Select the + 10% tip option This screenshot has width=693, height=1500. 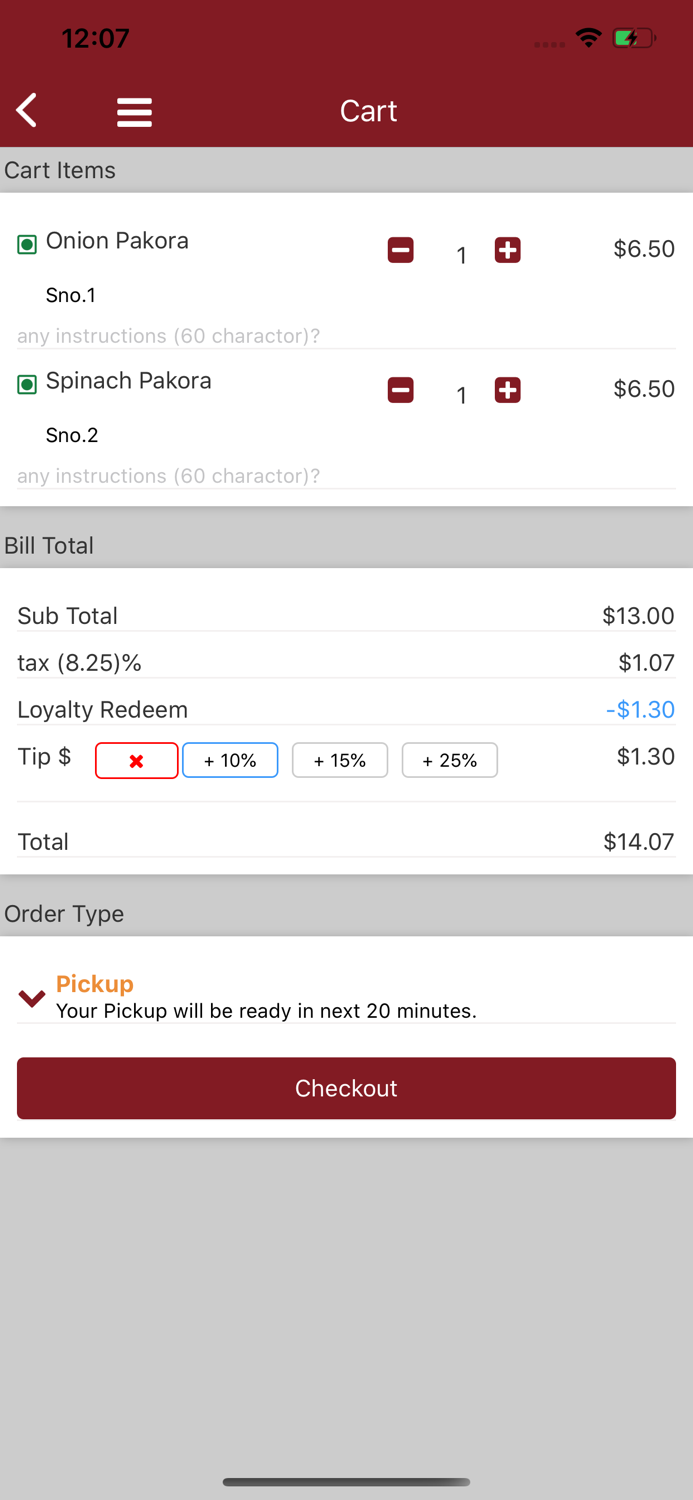tap(230, 761)
